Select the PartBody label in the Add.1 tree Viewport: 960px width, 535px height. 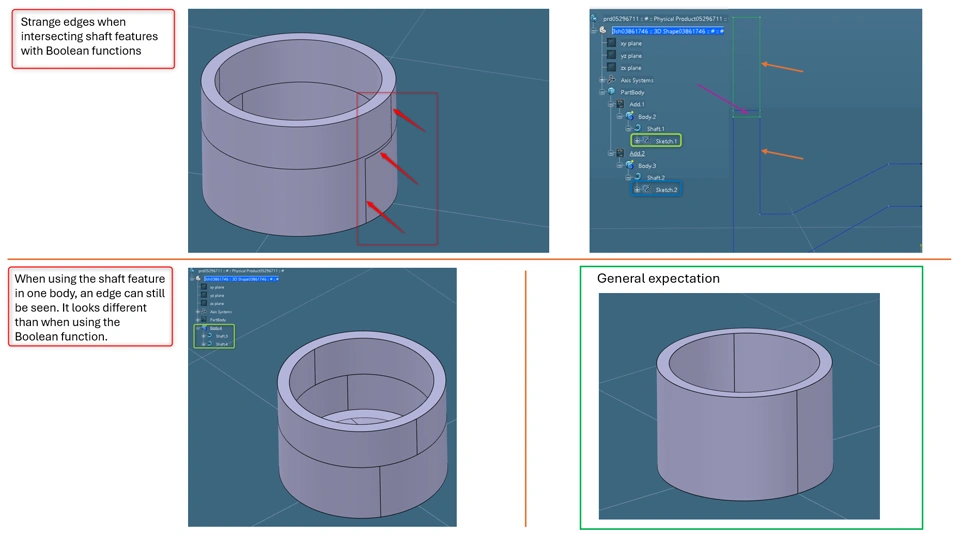[632, 92]
